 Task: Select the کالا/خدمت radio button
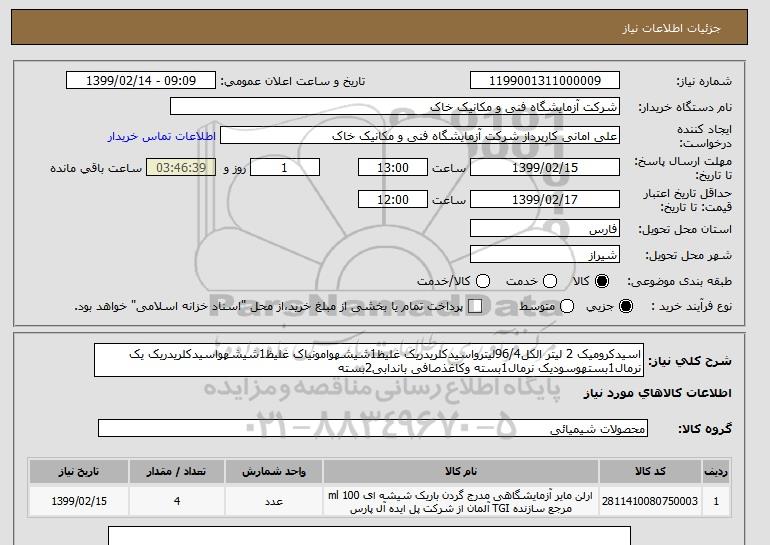[x=483, y=281]
